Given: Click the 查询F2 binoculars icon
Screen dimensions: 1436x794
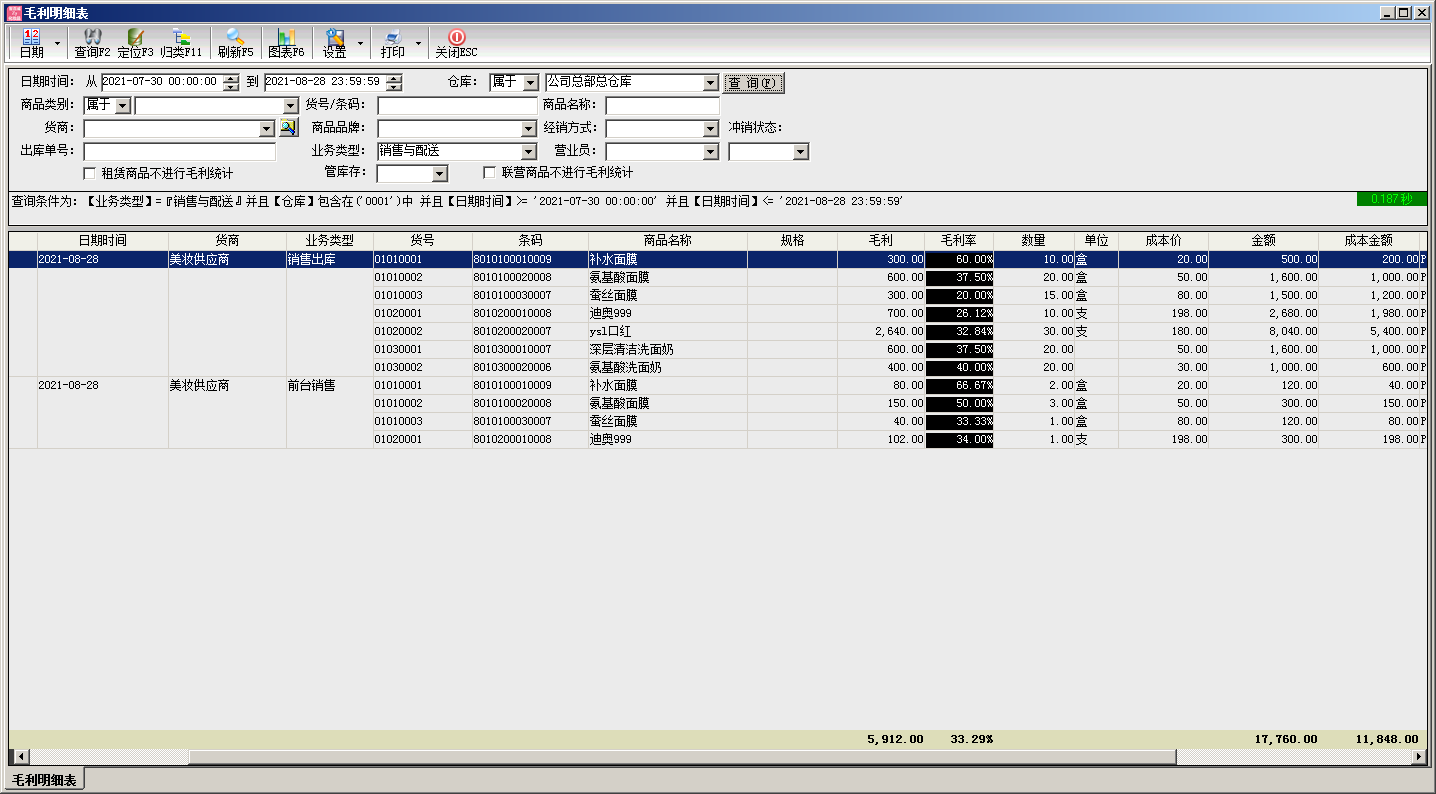Looking at the screenshot, I should point(91,44).
